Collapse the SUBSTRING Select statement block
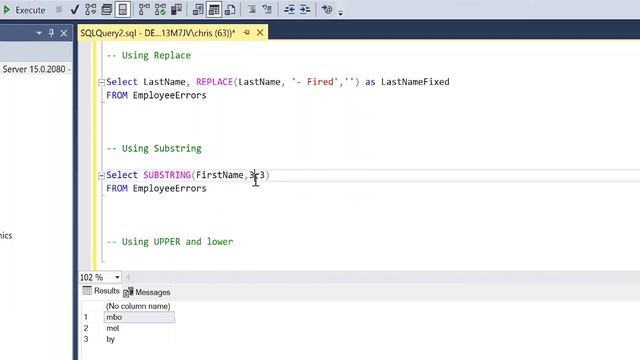 click(101, 176)
